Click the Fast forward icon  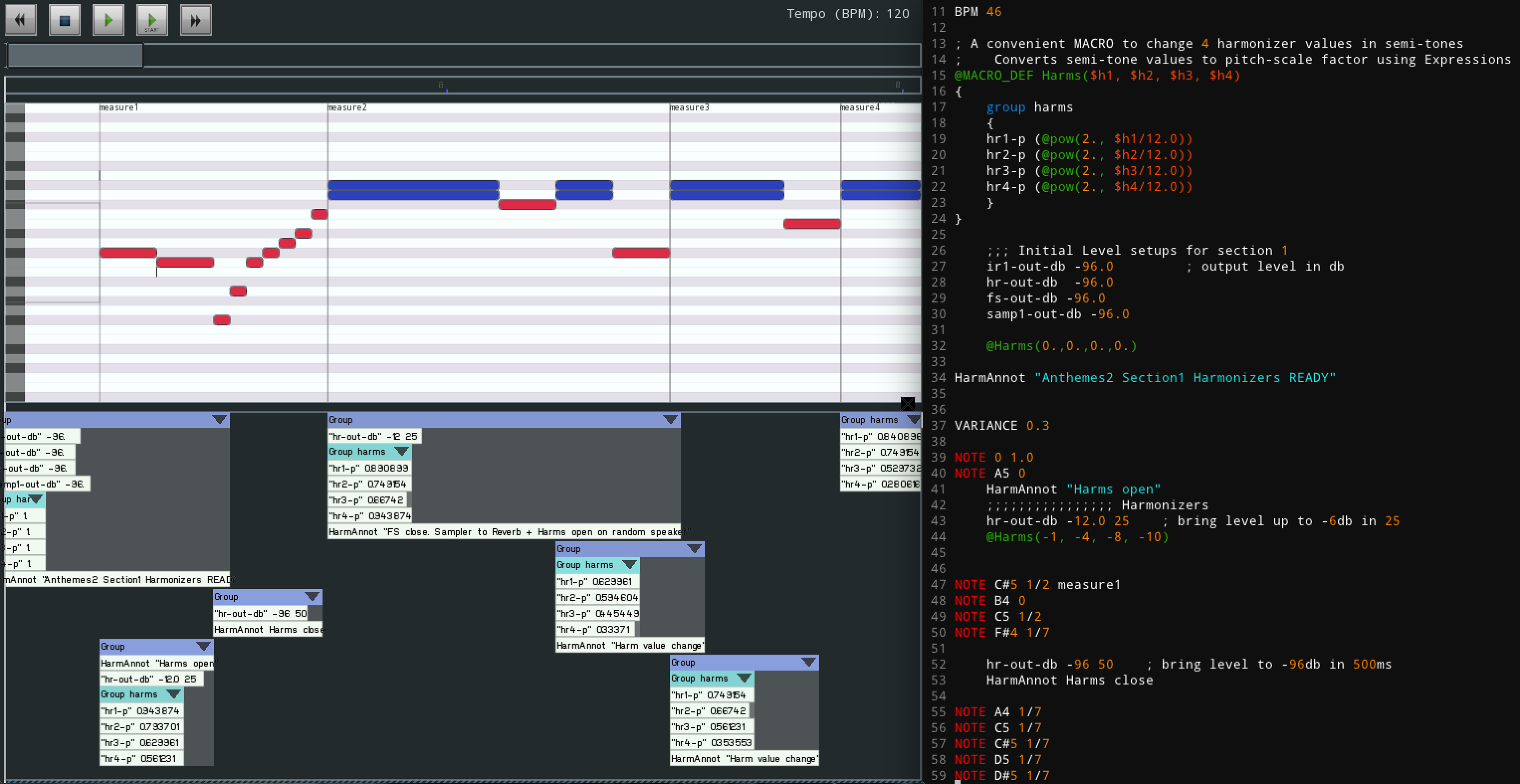pyautogui.click(x=197, y=17)
